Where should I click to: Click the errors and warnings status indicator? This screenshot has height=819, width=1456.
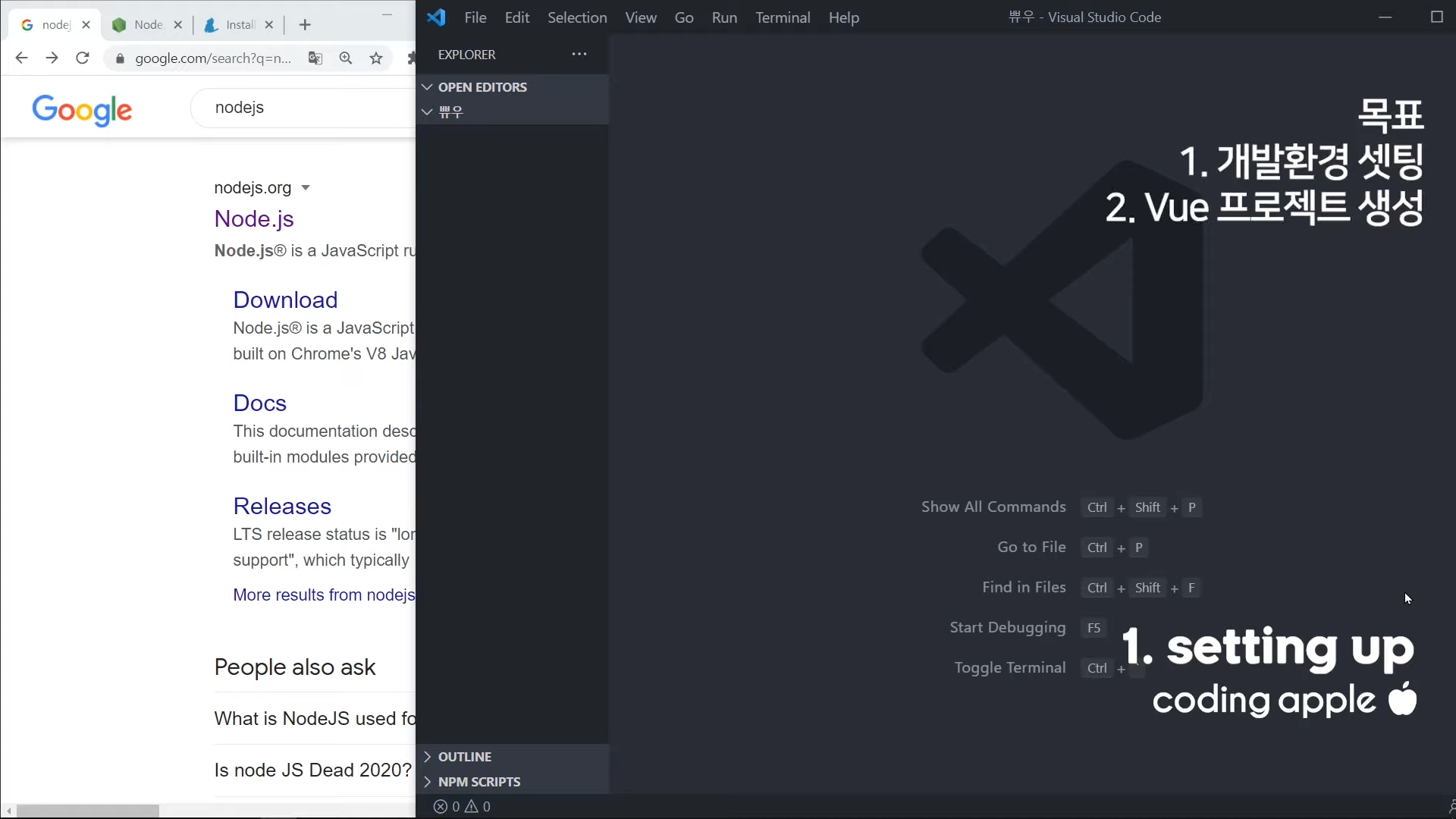(x=462, y=807)
